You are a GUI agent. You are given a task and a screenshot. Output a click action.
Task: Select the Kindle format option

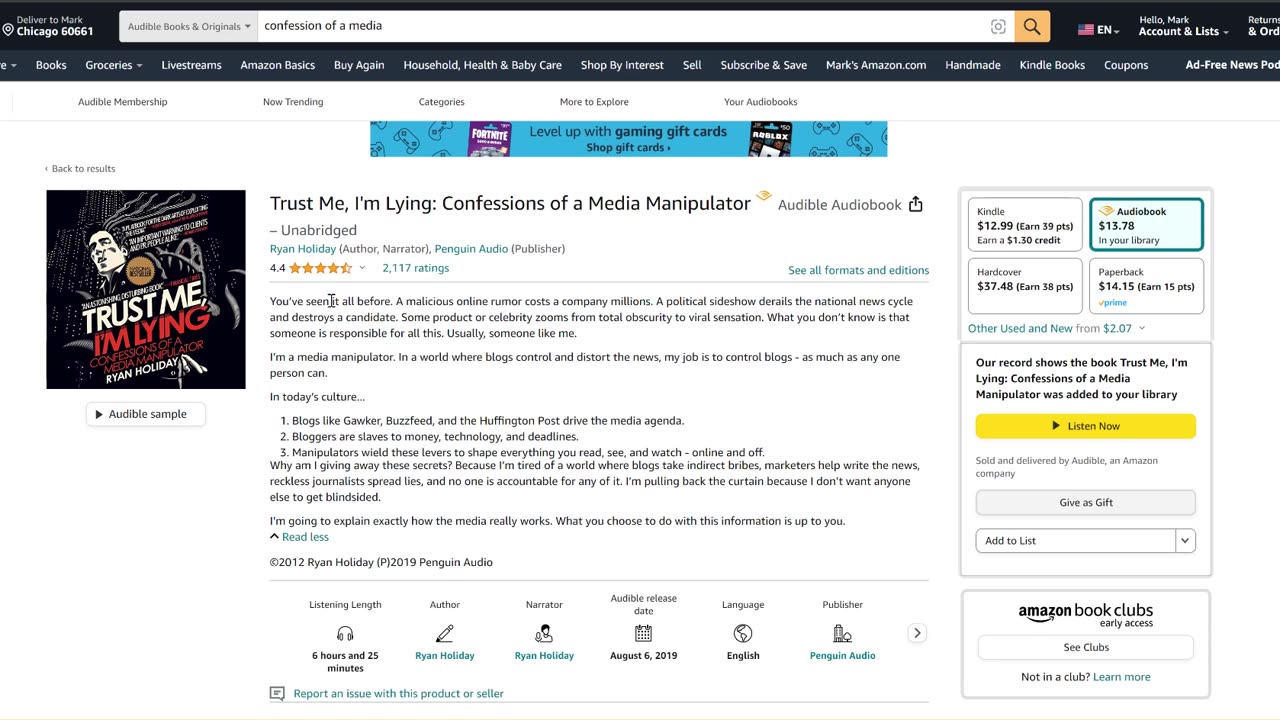(x=1025, y=225)
